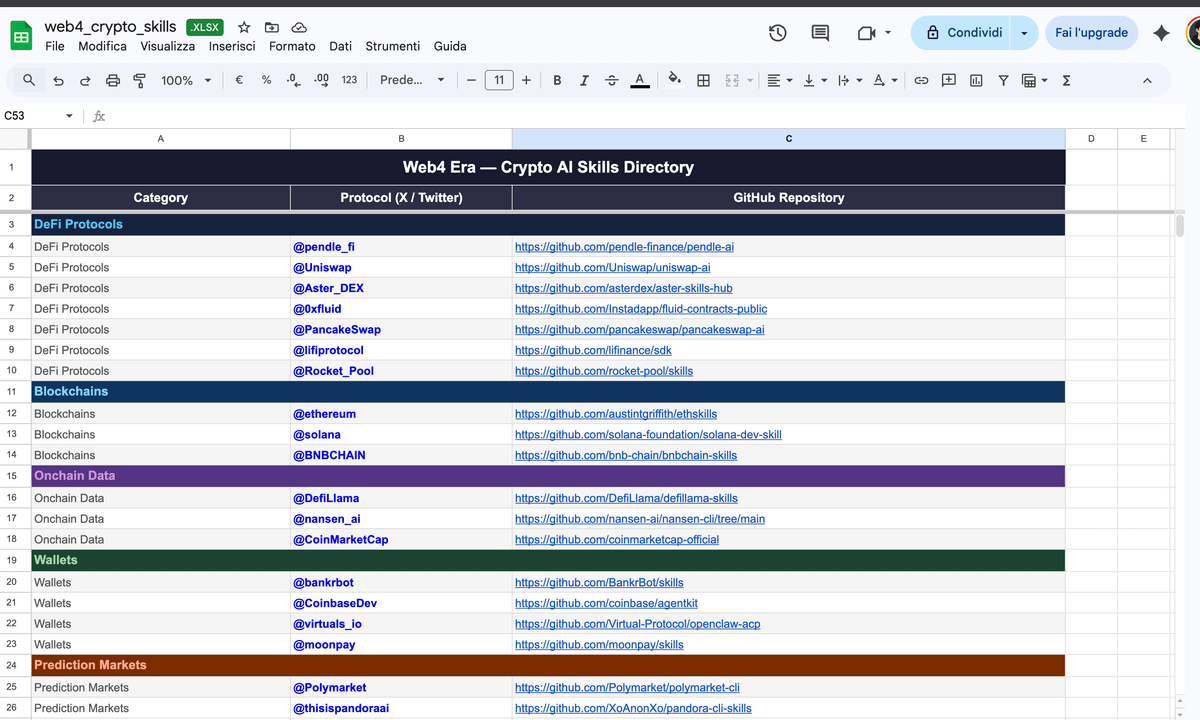Viewport: 1200px width, 720px height.
Task: Open the text rotation dropdown
Action: (x=884, y=80)
